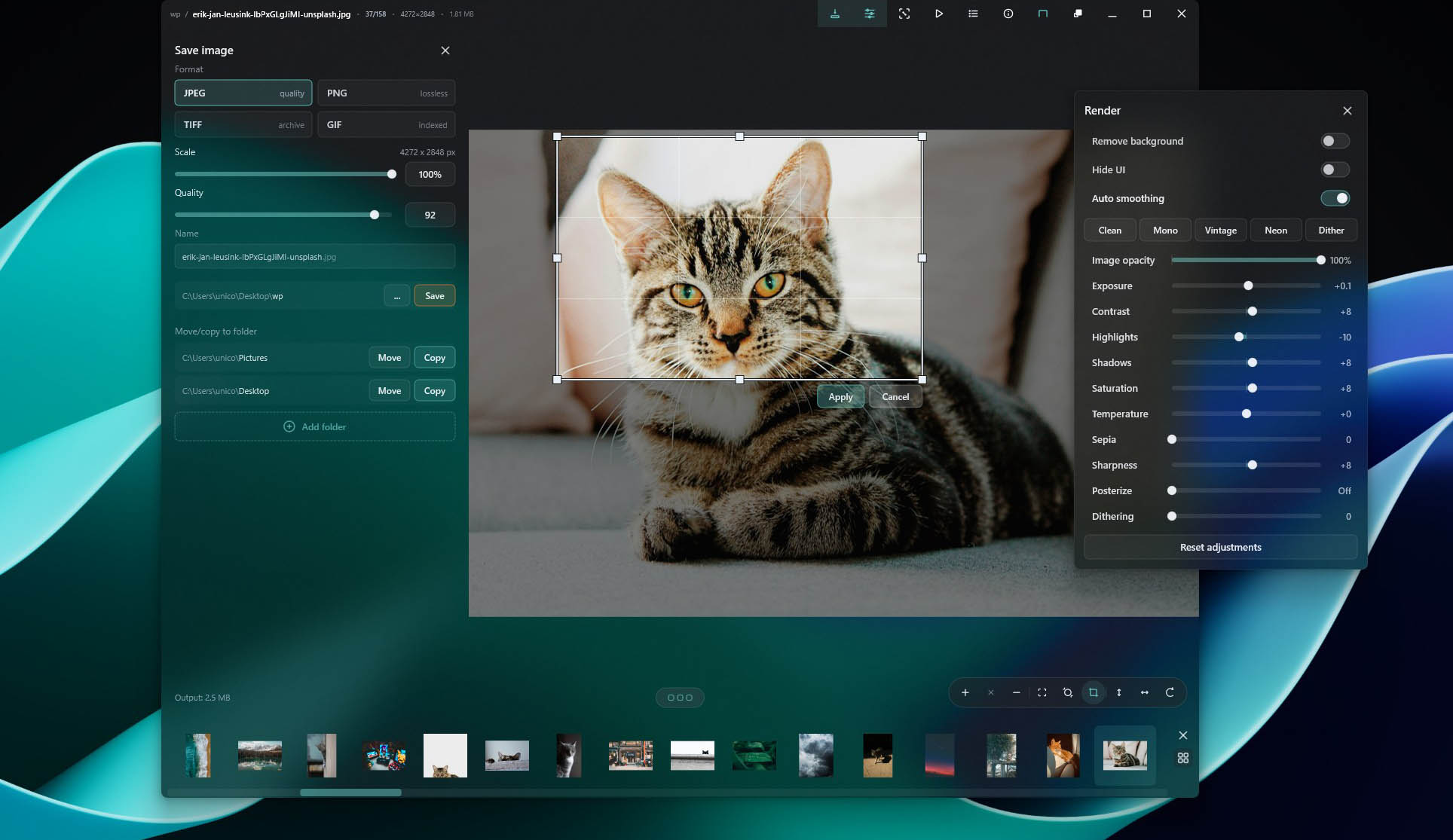The height and width of the screenshot is (840, 1453).
Task: Click the Image opacity slider handle
Action: coord(1320,260)
